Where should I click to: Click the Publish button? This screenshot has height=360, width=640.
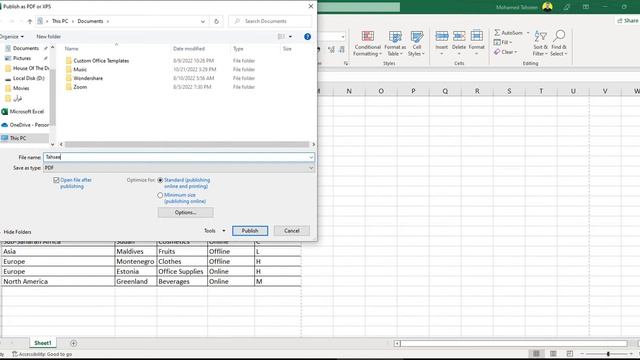[250, 231]
